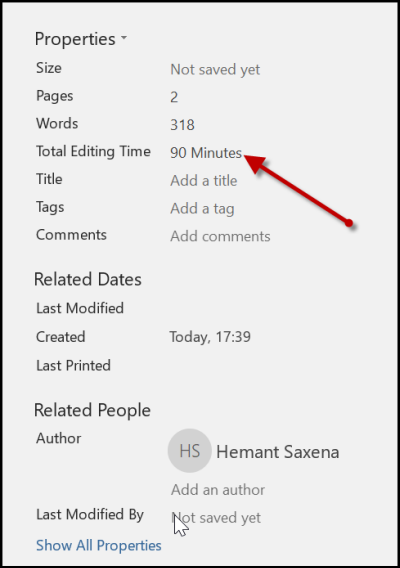Click the Related Dates heading
Viewport: 400px width, 568px height.
[88, 279]
